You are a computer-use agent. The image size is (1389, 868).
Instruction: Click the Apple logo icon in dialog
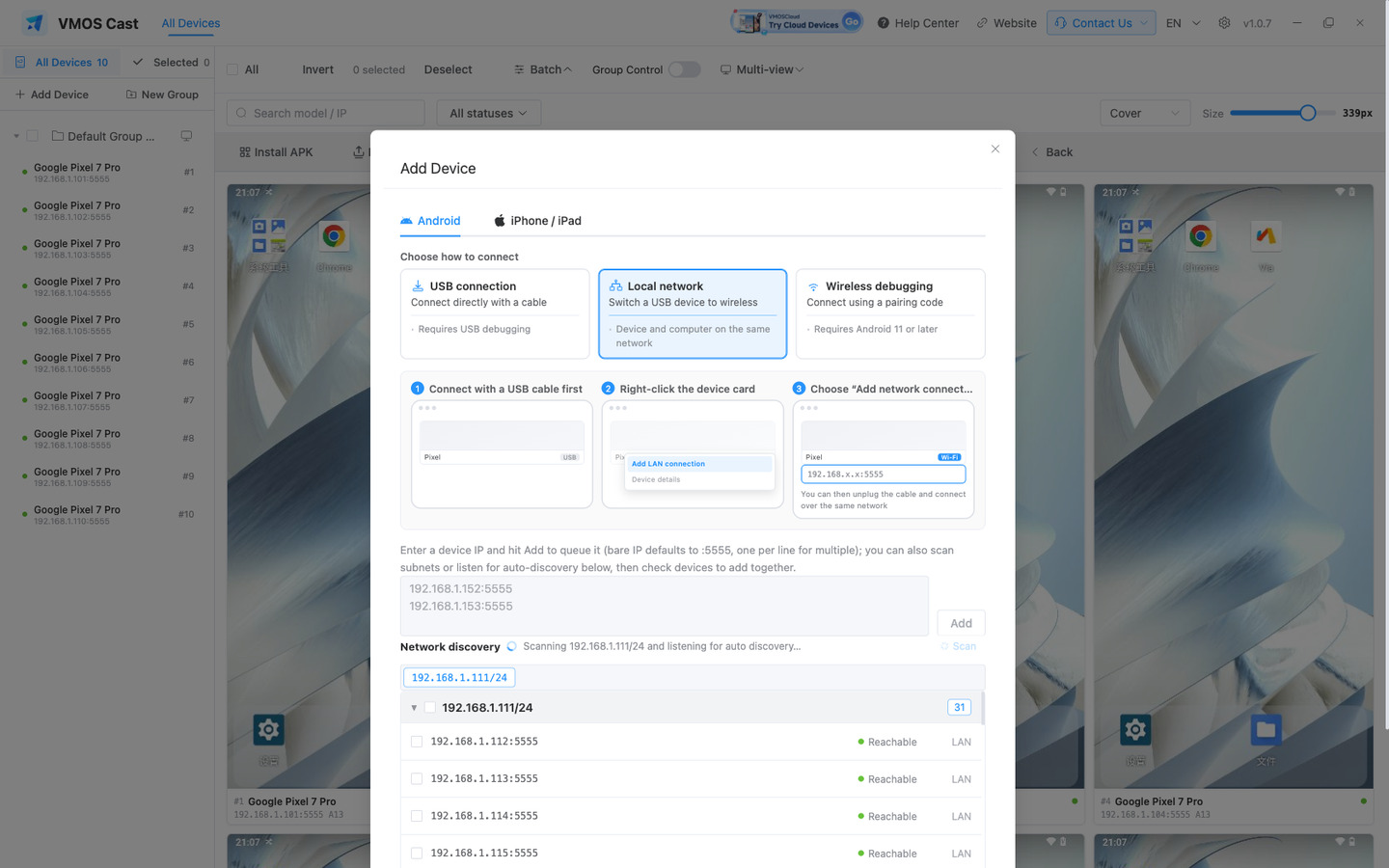(x=500, y=221)
